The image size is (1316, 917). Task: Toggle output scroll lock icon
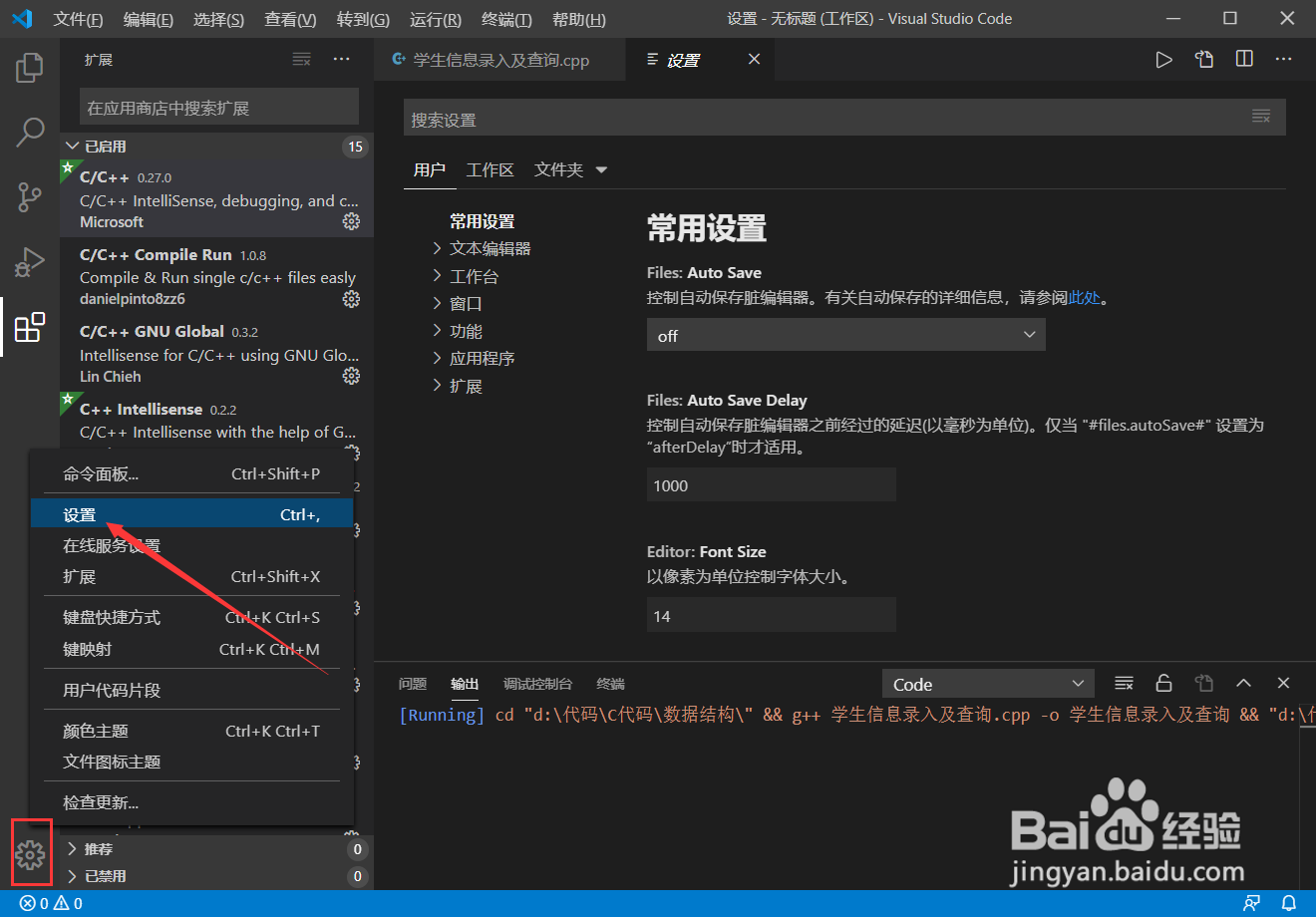[1163, 684]
